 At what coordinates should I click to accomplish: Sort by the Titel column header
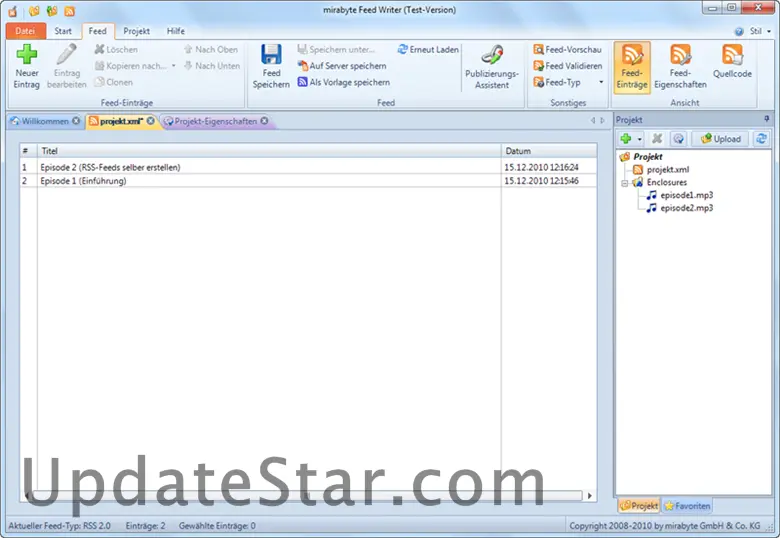pyautogui.click(x=269, y=151)
